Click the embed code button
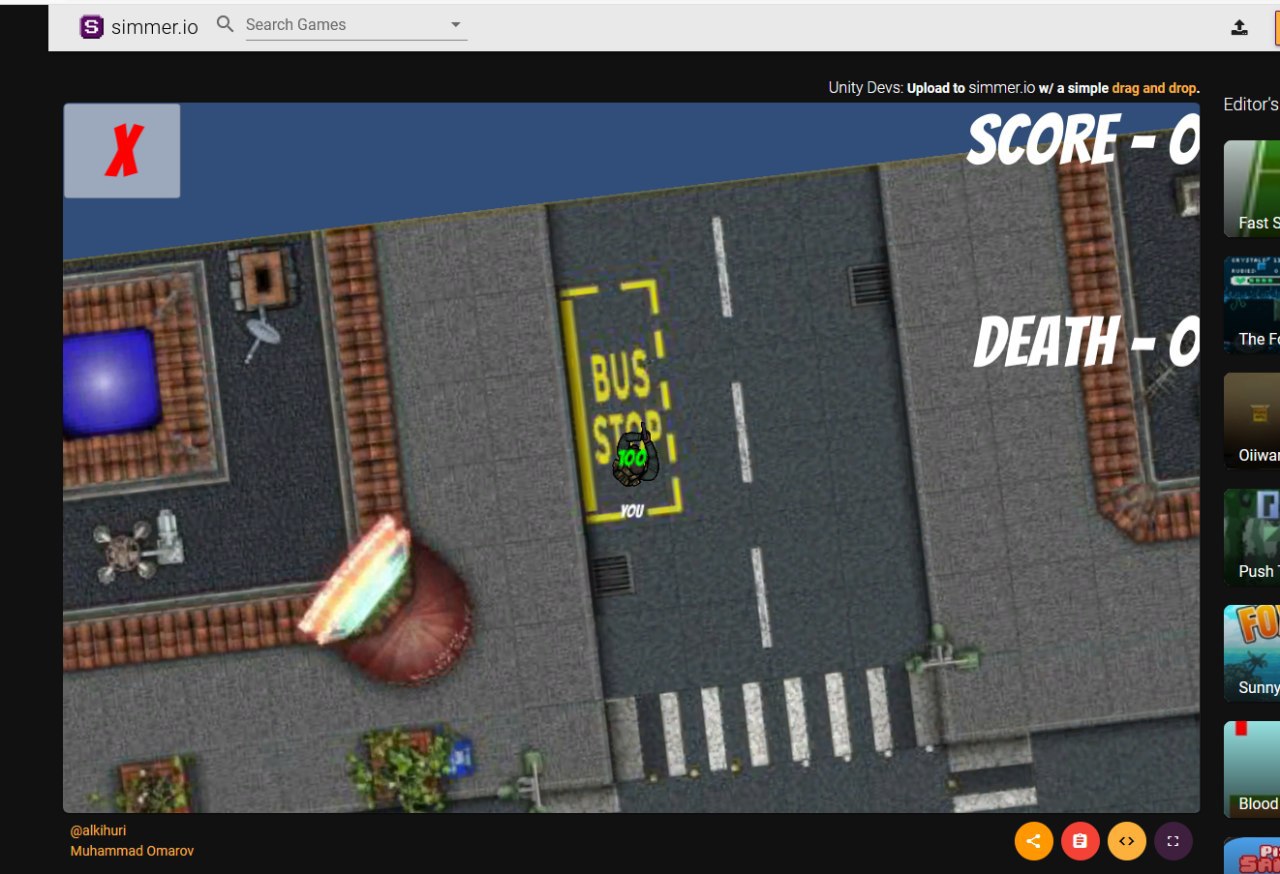This screenshot has width=1280, height=874. click(1126, 841)
